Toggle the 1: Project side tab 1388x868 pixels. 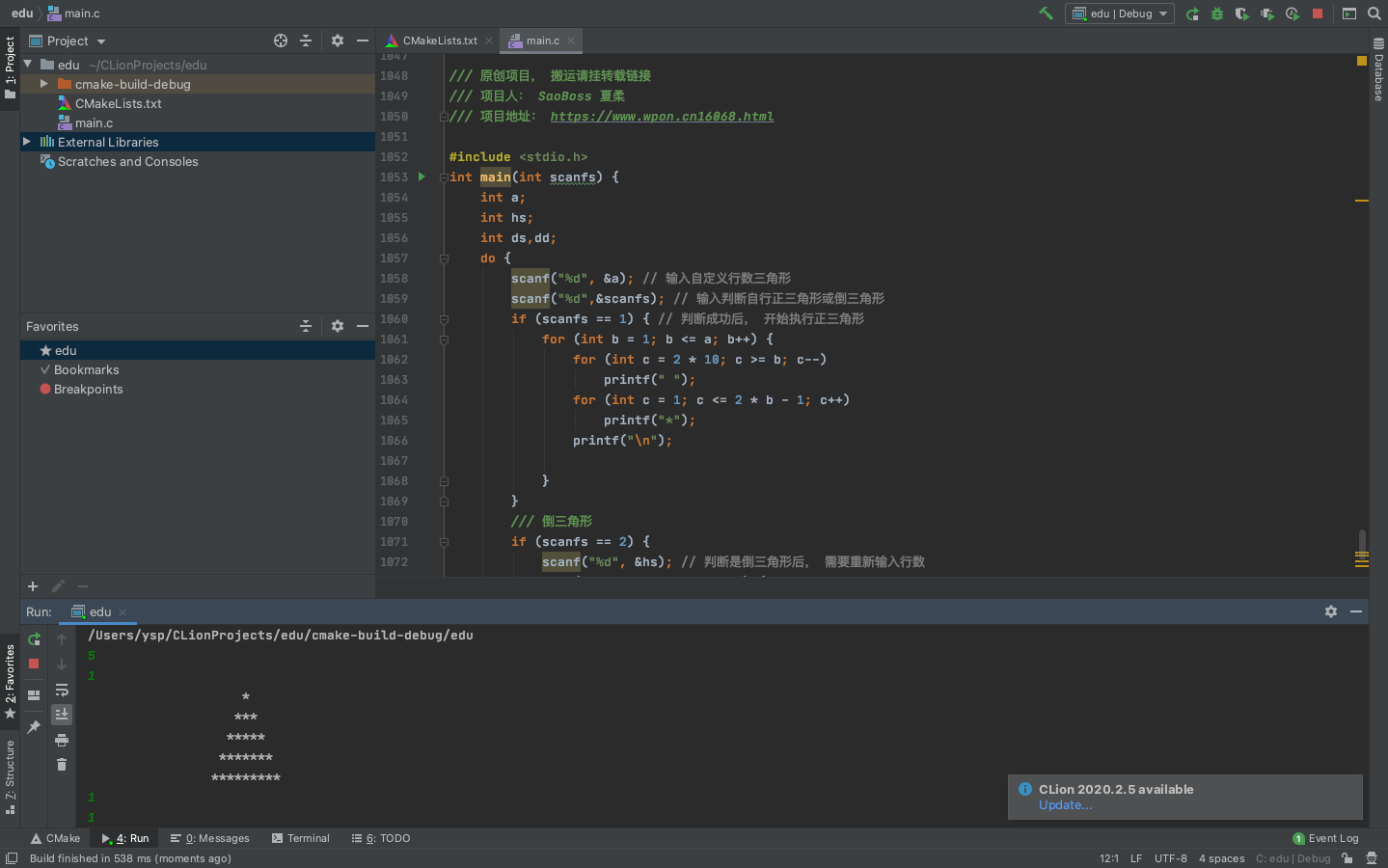tap(10, 68)
